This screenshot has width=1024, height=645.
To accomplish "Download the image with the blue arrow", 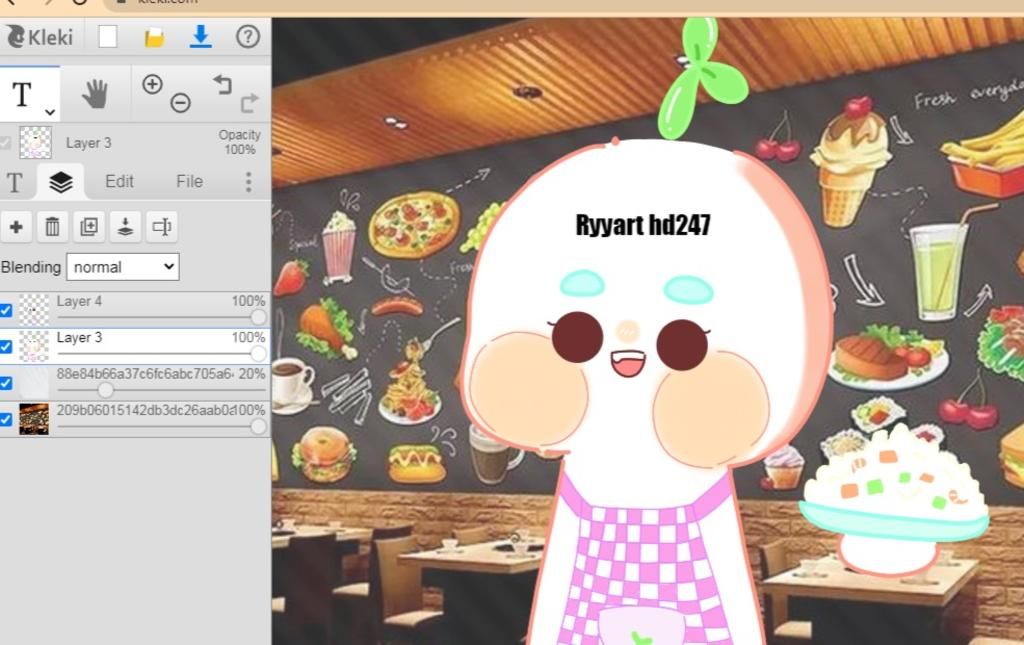I will point(200,37).
